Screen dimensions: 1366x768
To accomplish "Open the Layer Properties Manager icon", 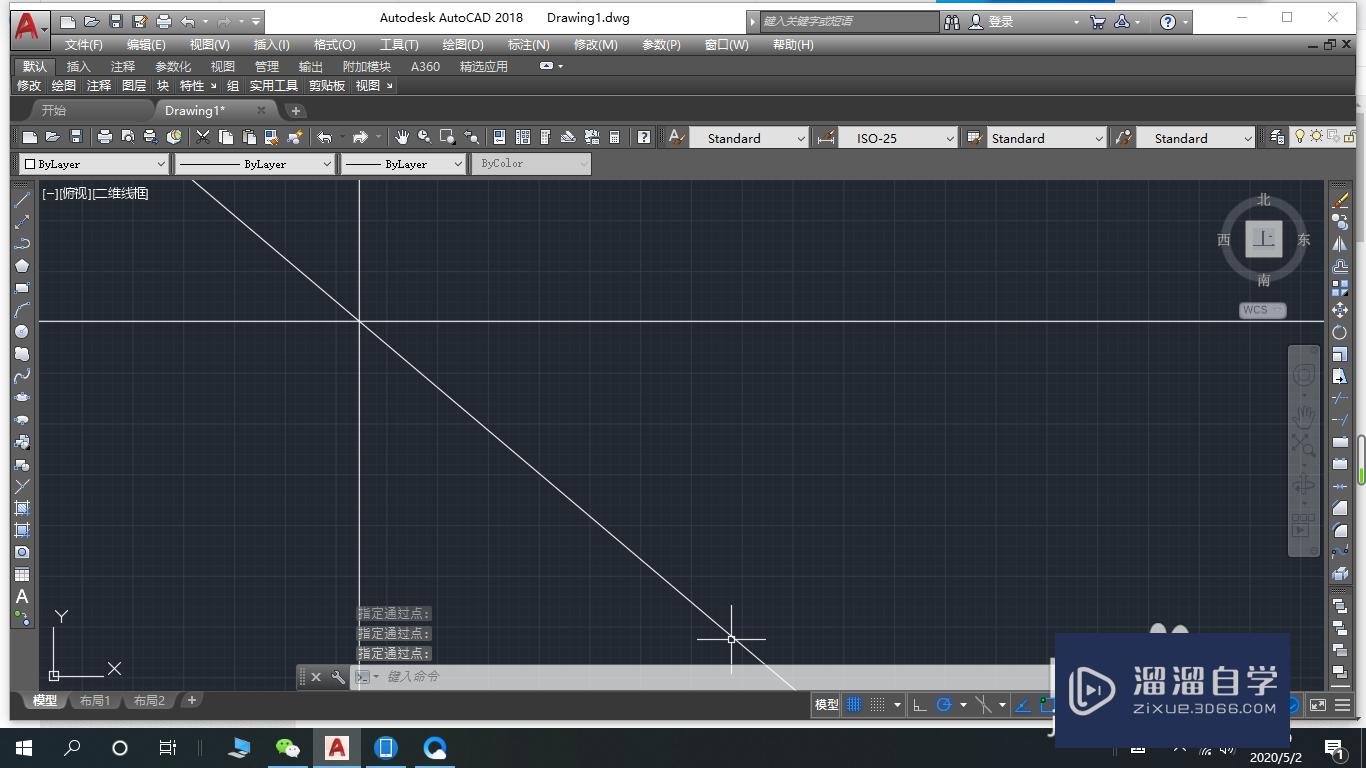I will click(x=1277, y=137).
